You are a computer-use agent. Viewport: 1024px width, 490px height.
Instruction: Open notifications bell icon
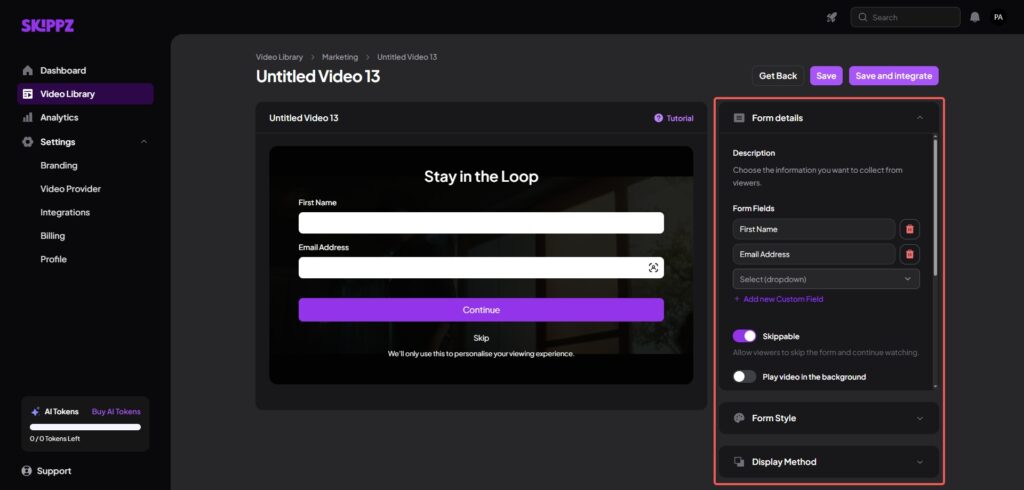pyautogui.click(x=975, y=17)
